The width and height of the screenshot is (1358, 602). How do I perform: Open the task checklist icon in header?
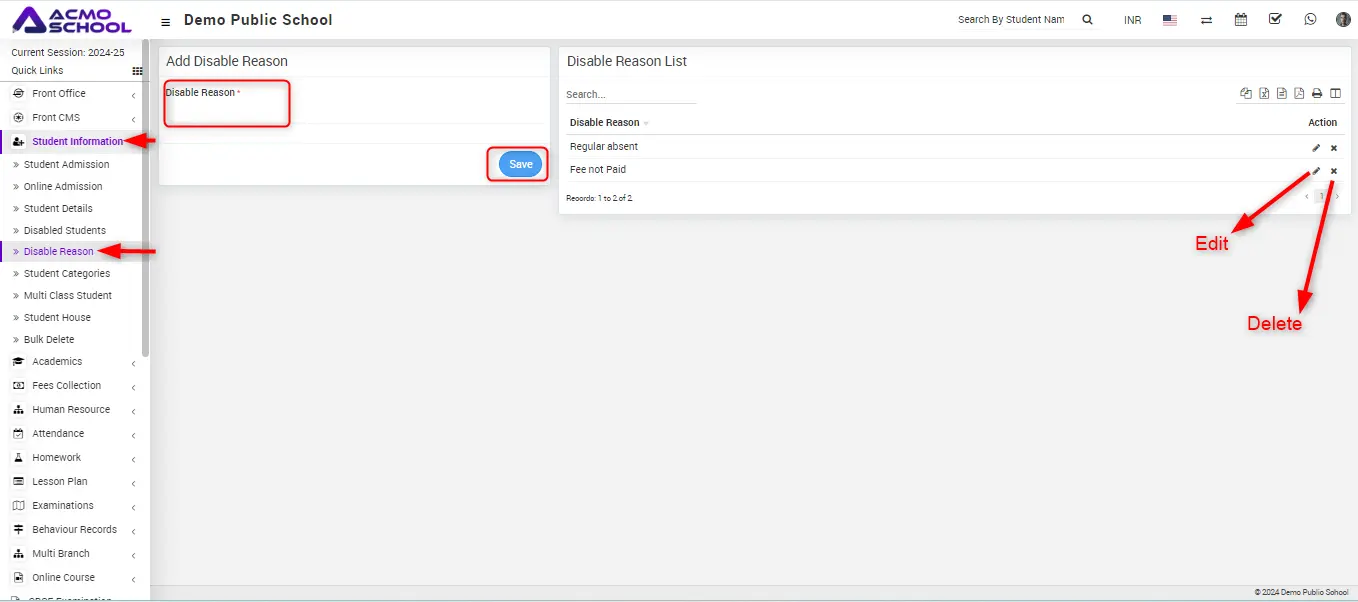pyautogui.click(x=1275, y=19)
